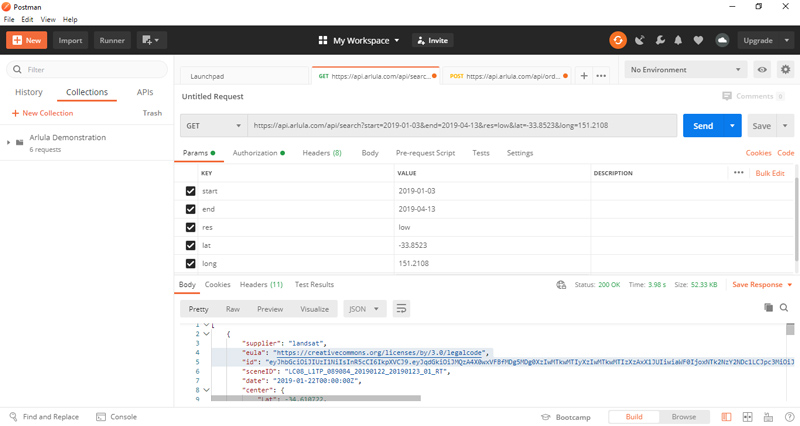Uncheck the end parameter
The image size is (800, 426).
(190, 209)
